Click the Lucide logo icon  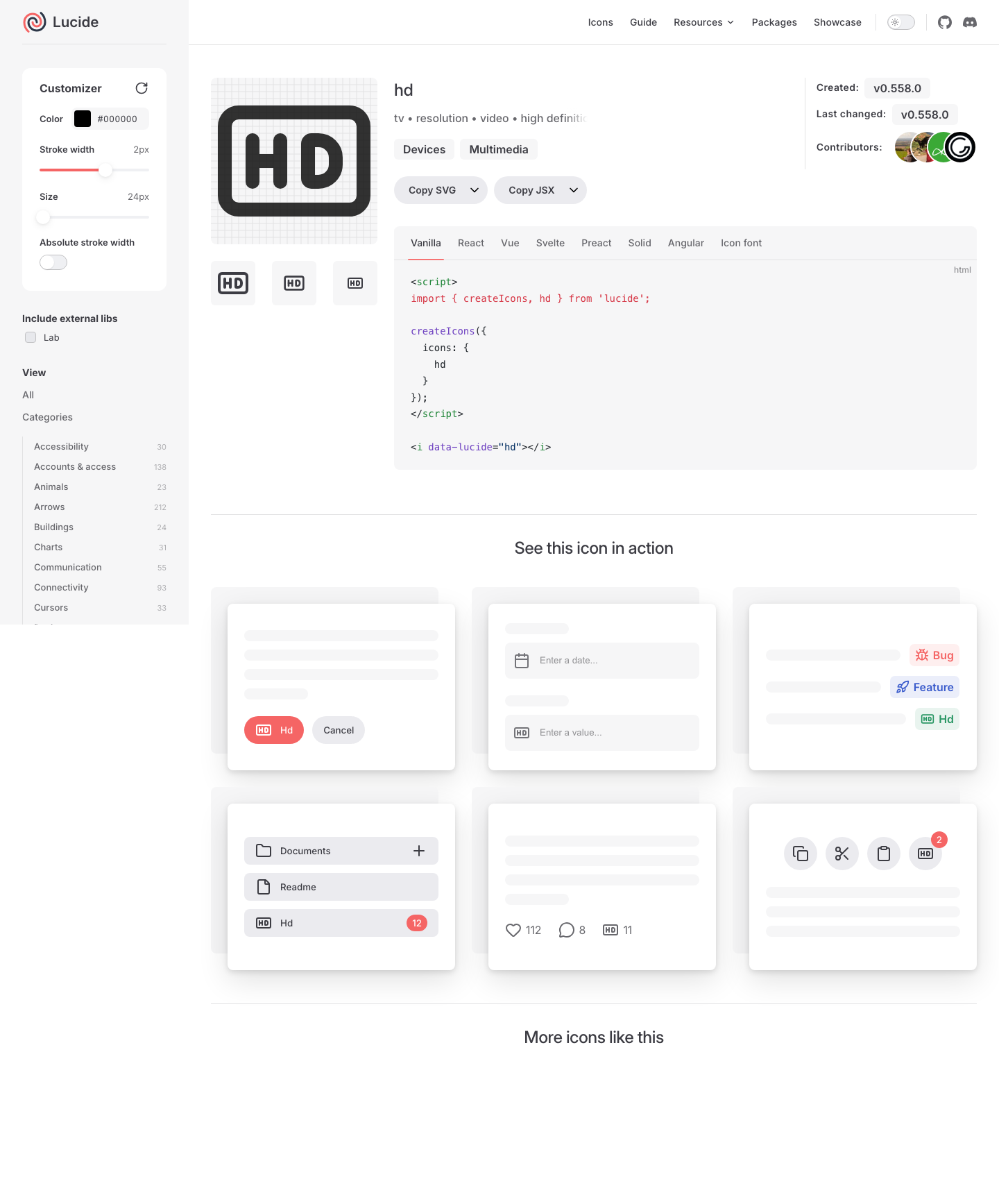[35, 22]
